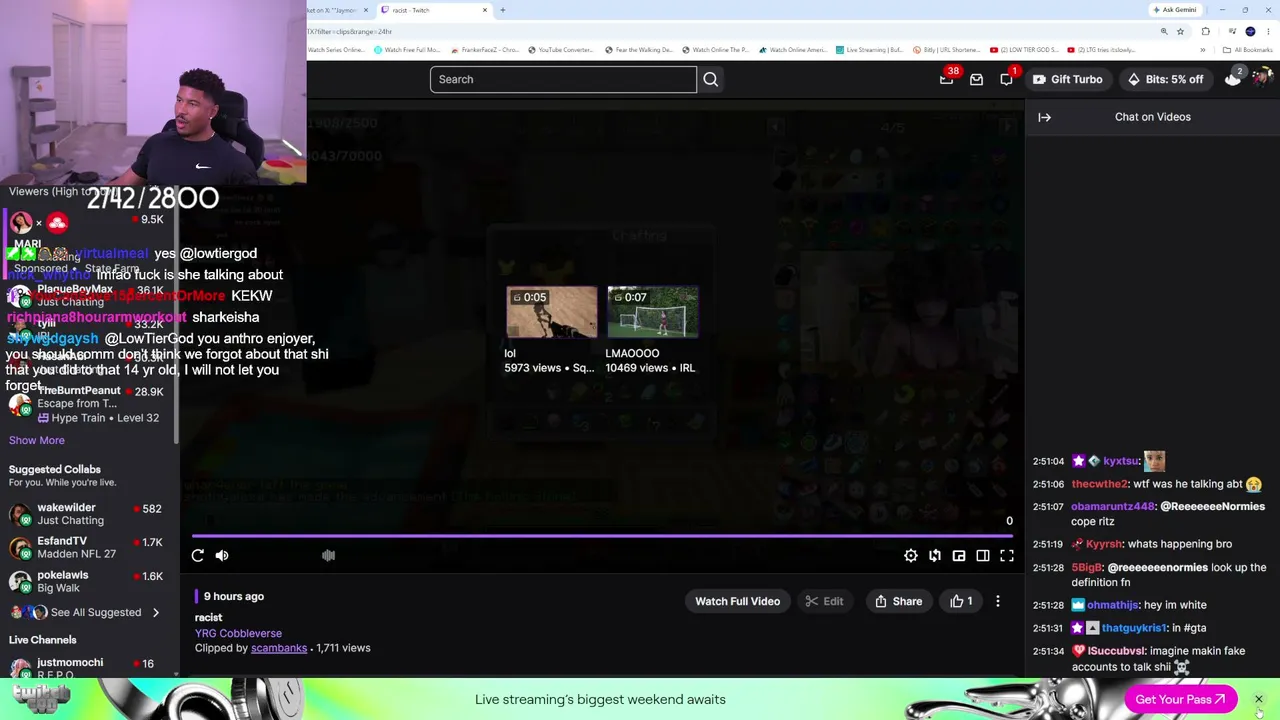Play the 'LMAOOOO' recommended clip thumbnail
This screenshot has height=720, width=1280.
click(x=652, y=312)
